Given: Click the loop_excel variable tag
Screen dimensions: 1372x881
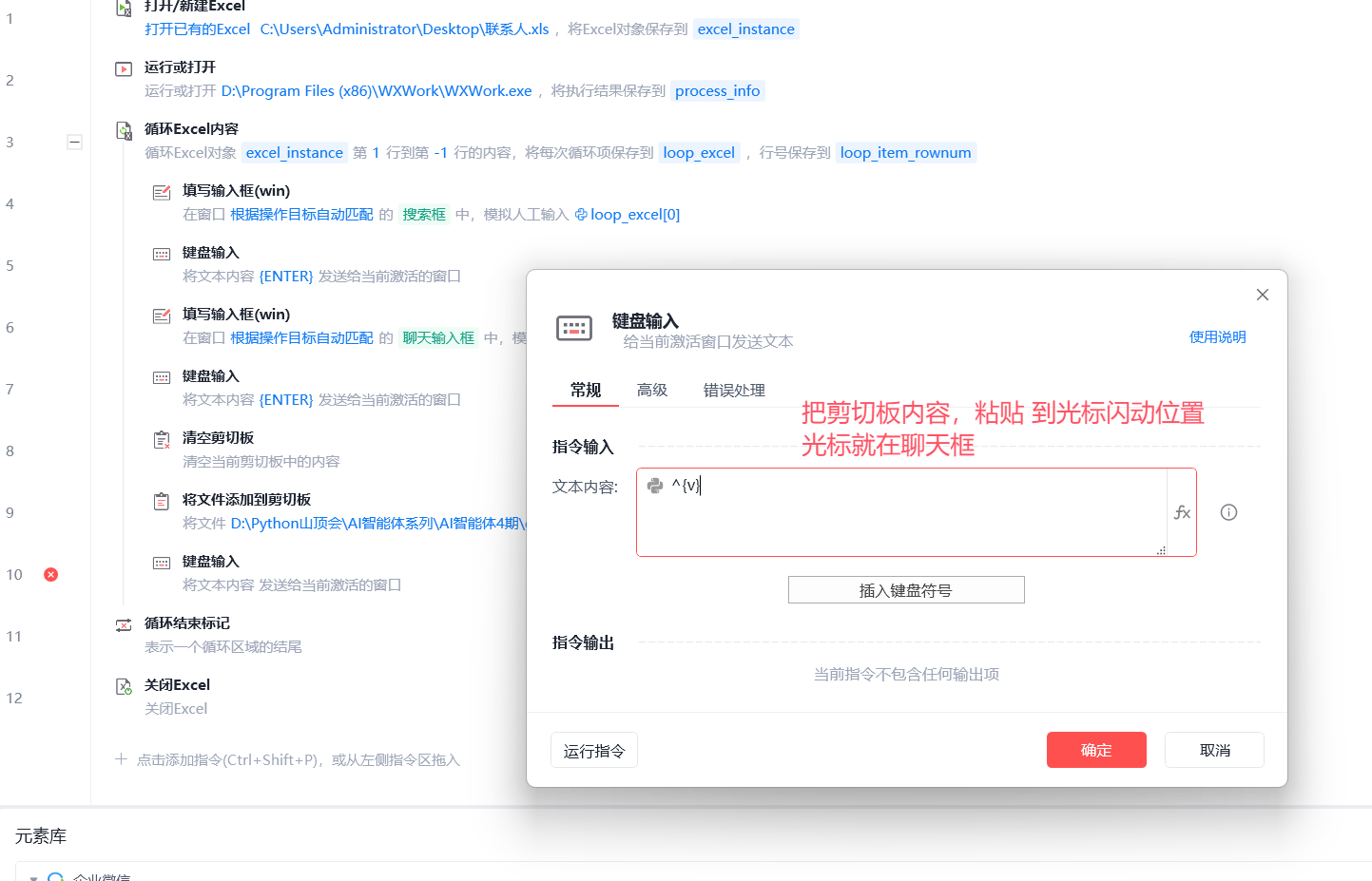Looking at the screenshot, I should point(699,152).
